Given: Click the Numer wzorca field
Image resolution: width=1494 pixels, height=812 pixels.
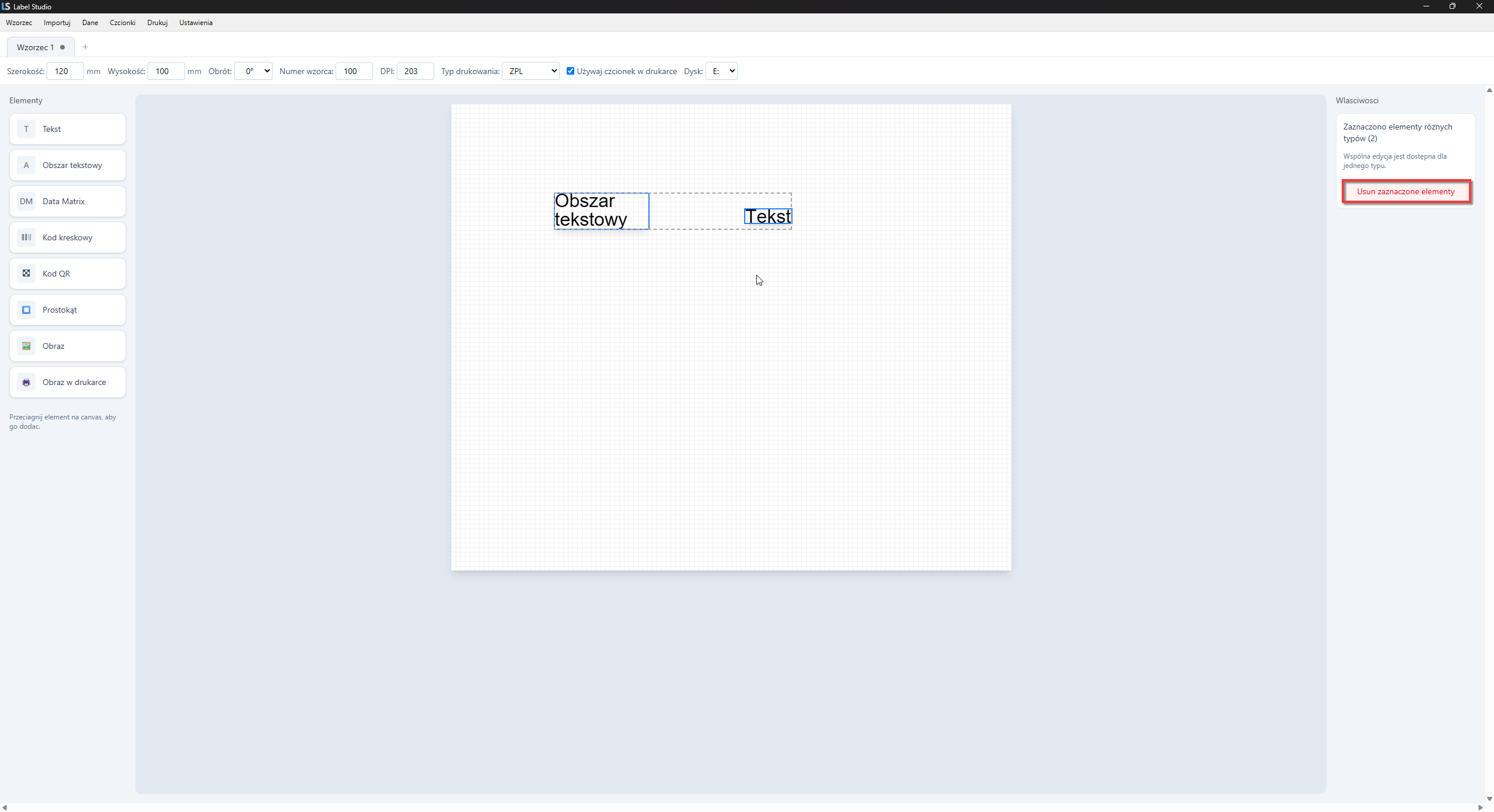Looking at the screenshot, I should [354, 71].
